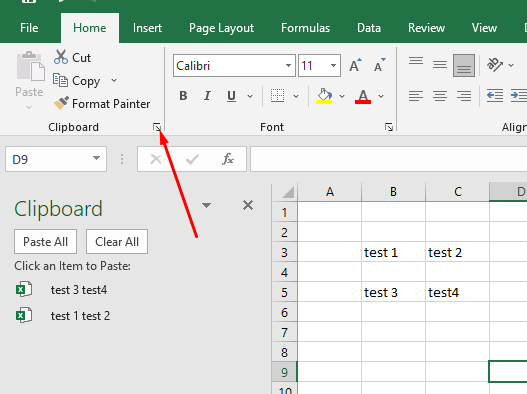Click the Cut scissors icon
This screenshot has width=527, height=394.
[x=60, y=57]
